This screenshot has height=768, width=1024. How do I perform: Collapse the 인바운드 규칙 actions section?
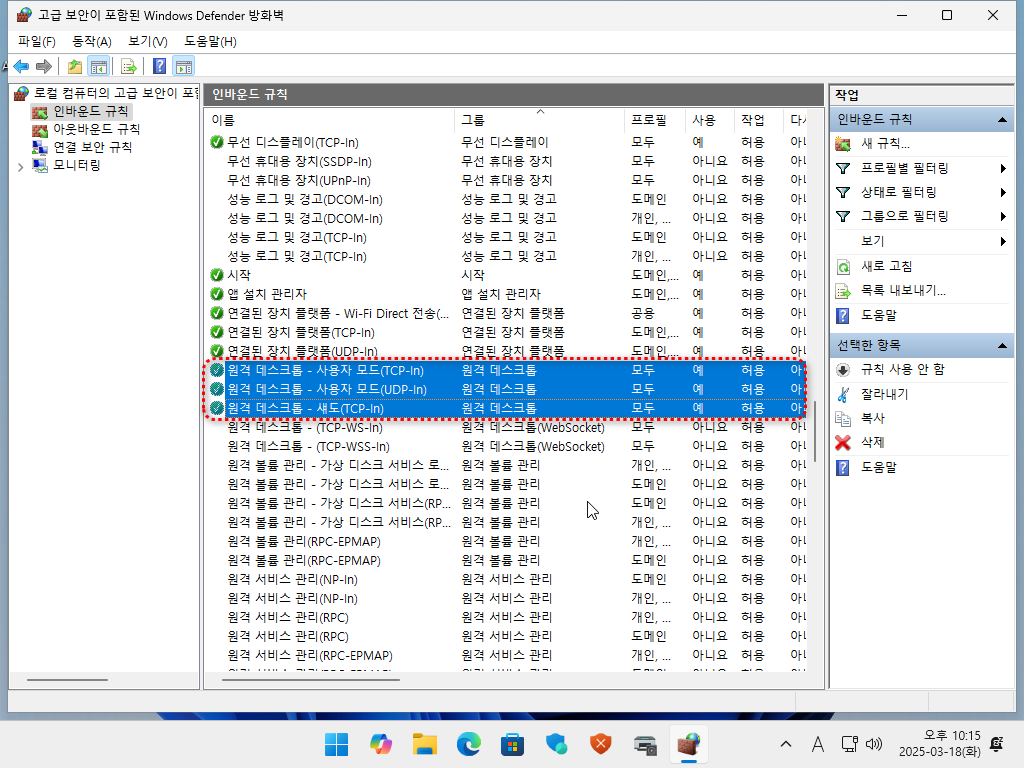[x=1002, y=120]
